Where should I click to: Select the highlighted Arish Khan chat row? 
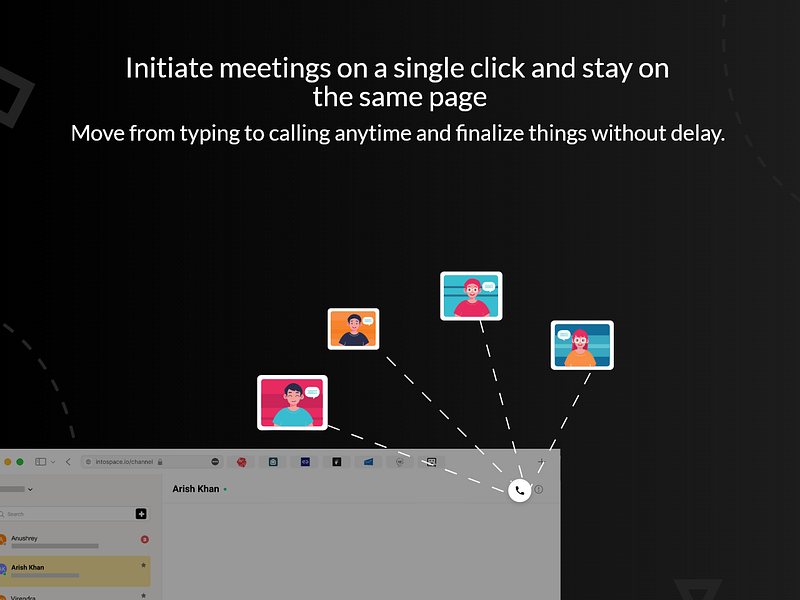pos(75,571)
